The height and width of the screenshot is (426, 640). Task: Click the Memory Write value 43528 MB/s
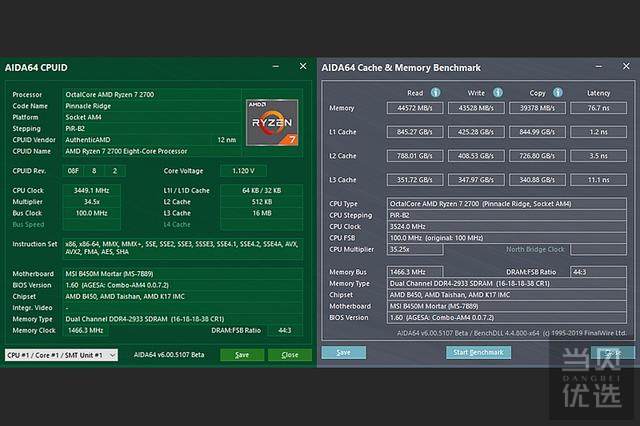tap(476, 108)
